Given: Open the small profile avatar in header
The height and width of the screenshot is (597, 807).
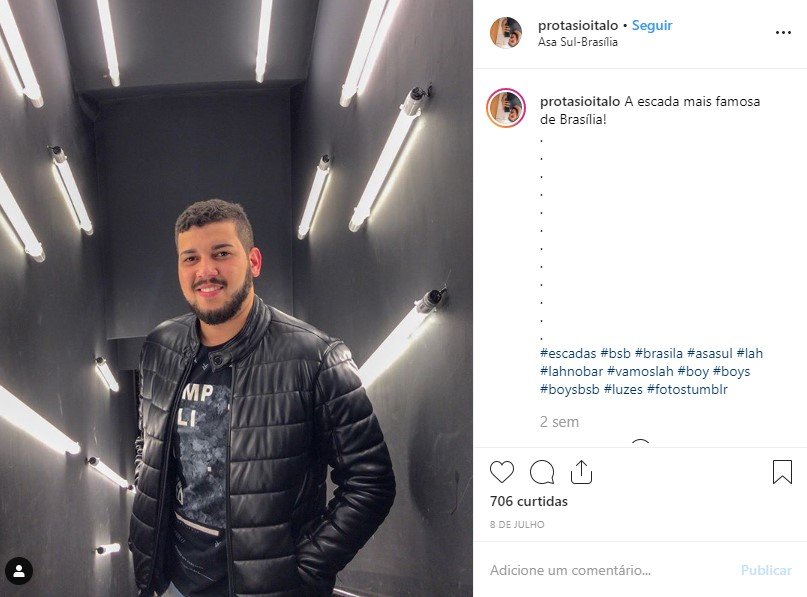Looking at the screenshot, I should point(505,32).
